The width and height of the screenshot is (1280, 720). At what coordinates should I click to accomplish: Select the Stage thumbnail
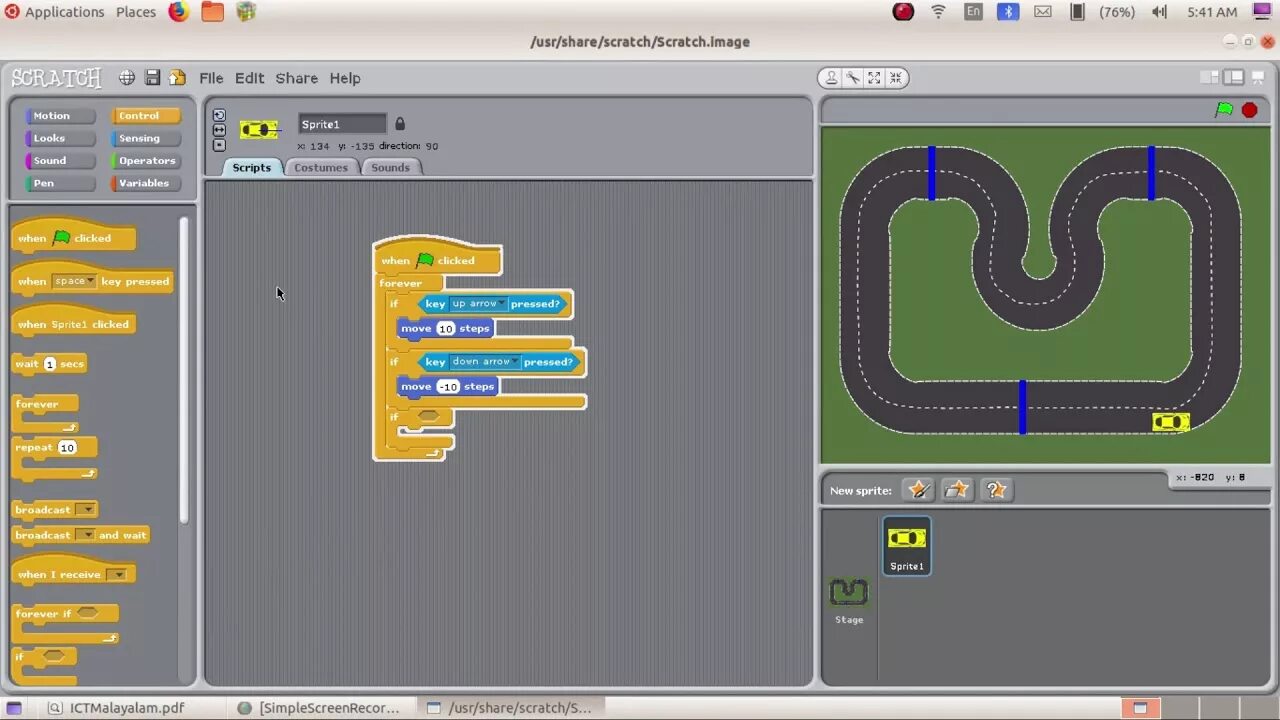[849, 600]
